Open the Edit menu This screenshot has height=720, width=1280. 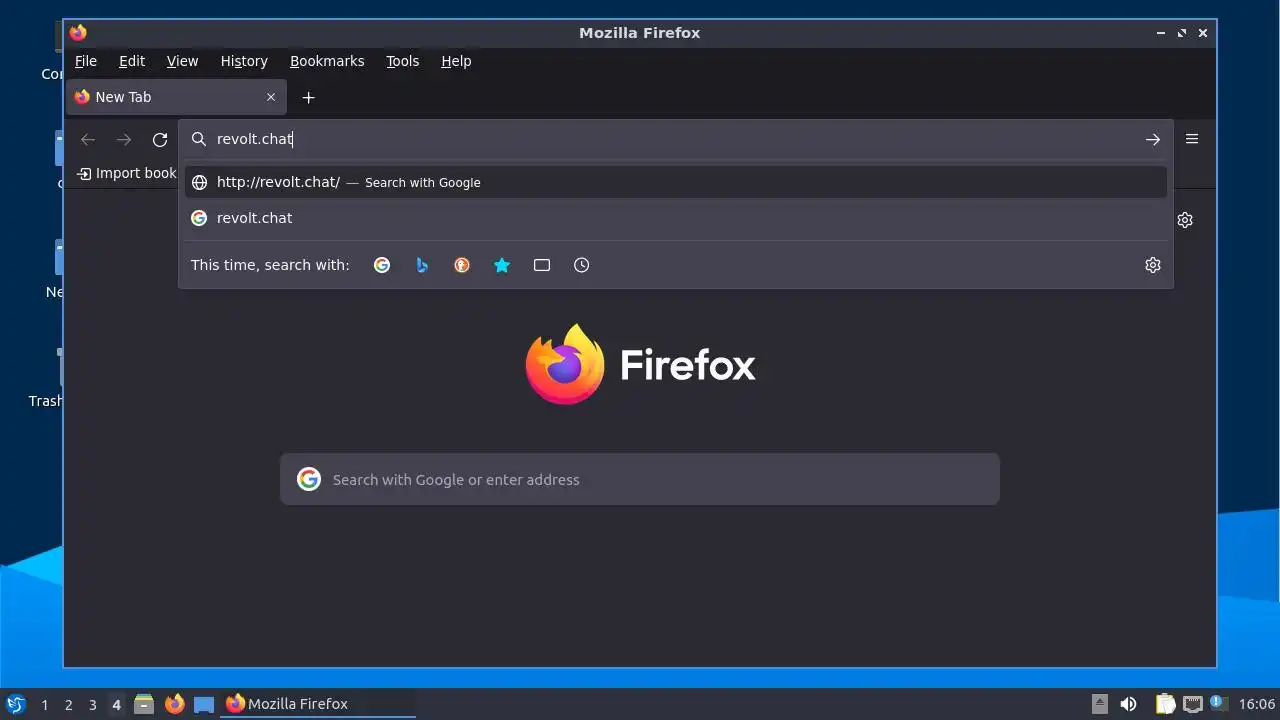(x=132, y=61)
